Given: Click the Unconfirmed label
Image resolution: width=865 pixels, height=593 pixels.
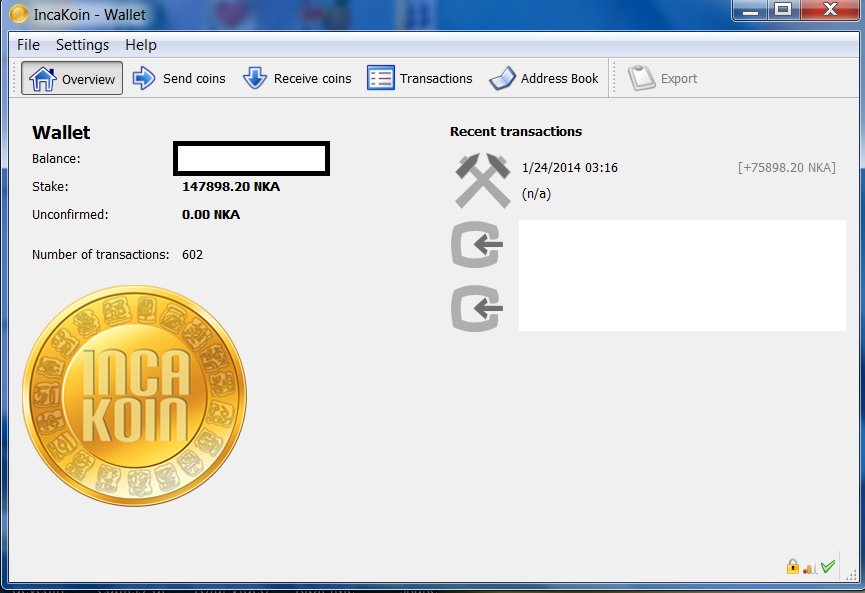Looking at the screenshot, I should (x=70, y=215).
